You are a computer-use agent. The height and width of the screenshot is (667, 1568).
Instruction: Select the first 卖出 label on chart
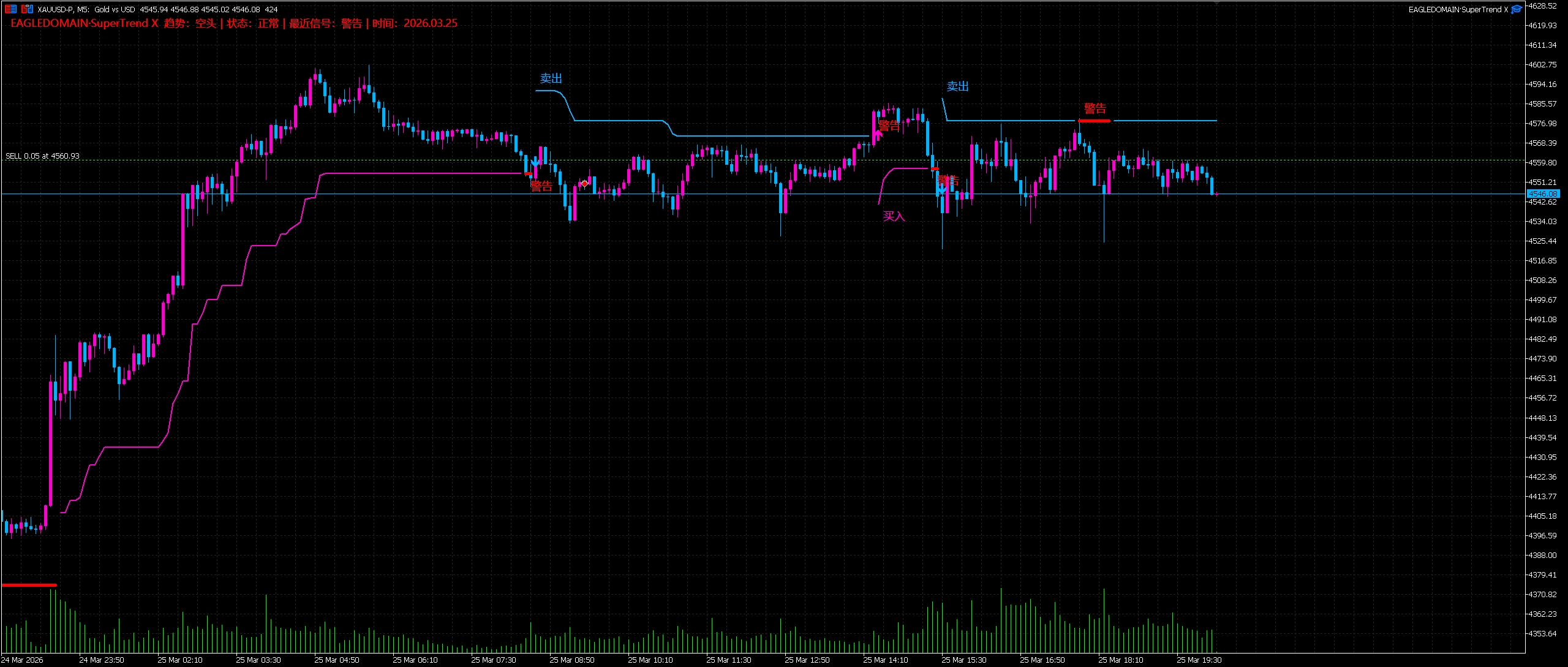[x=551, y=78]
